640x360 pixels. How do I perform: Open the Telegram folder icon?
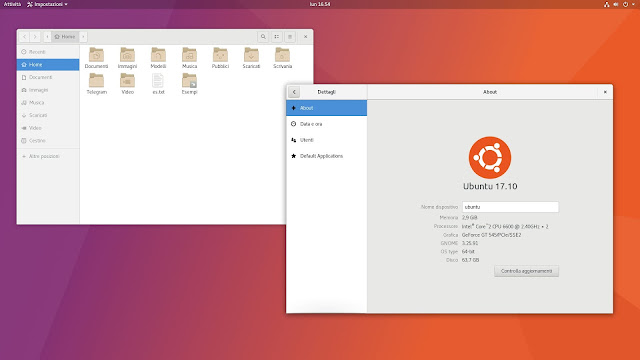point(96,84)
